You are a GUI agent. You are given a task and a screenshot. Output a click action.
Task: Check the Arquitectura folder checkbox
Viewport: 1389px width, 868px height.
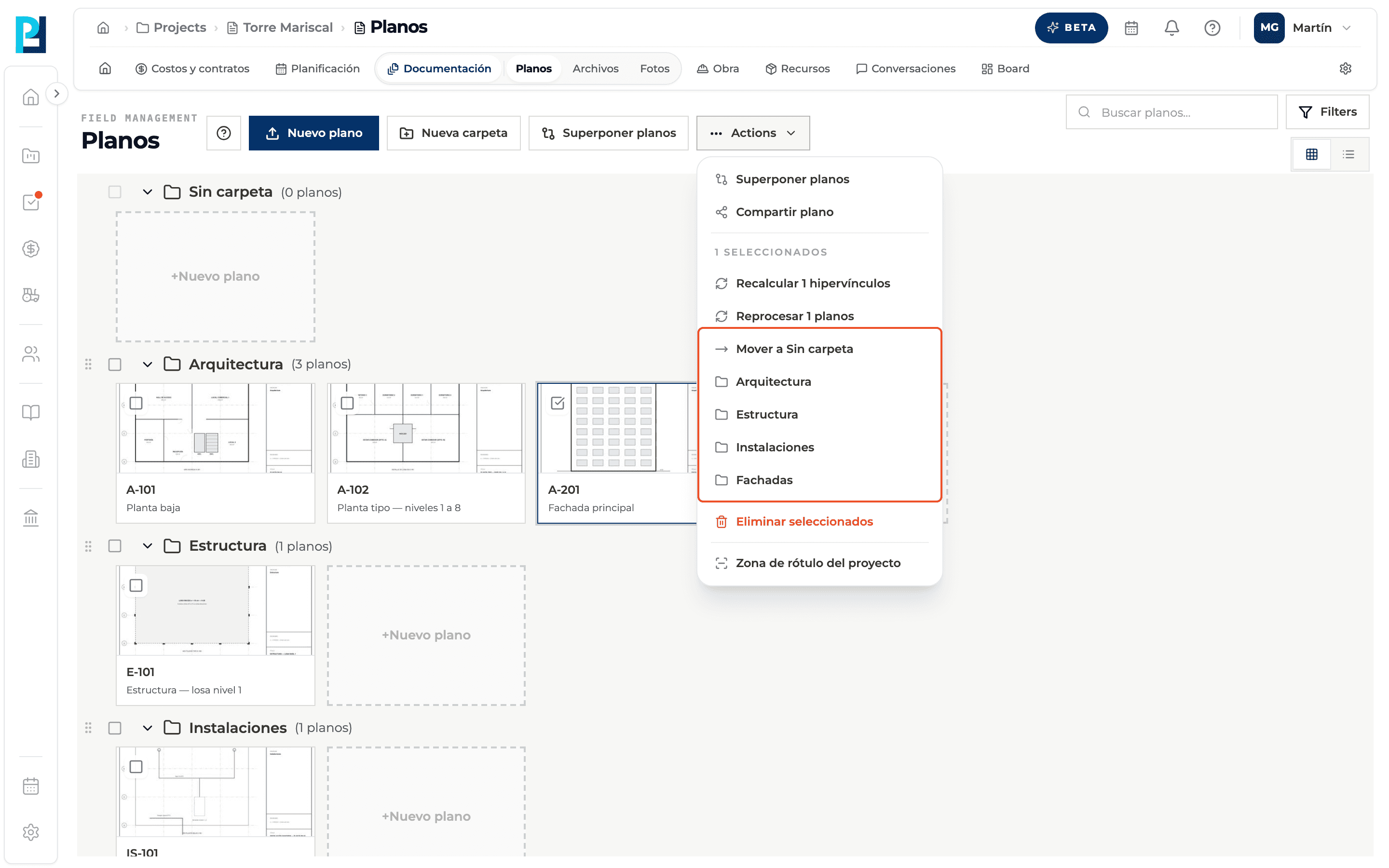click(x=115, y=364)
